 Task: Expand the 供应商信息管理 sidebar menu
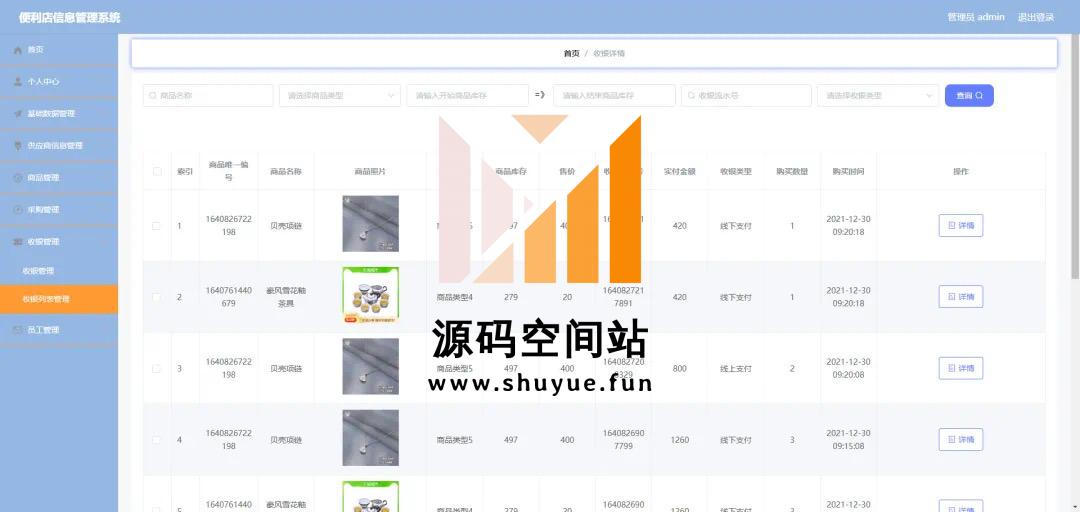pos(59,145)
